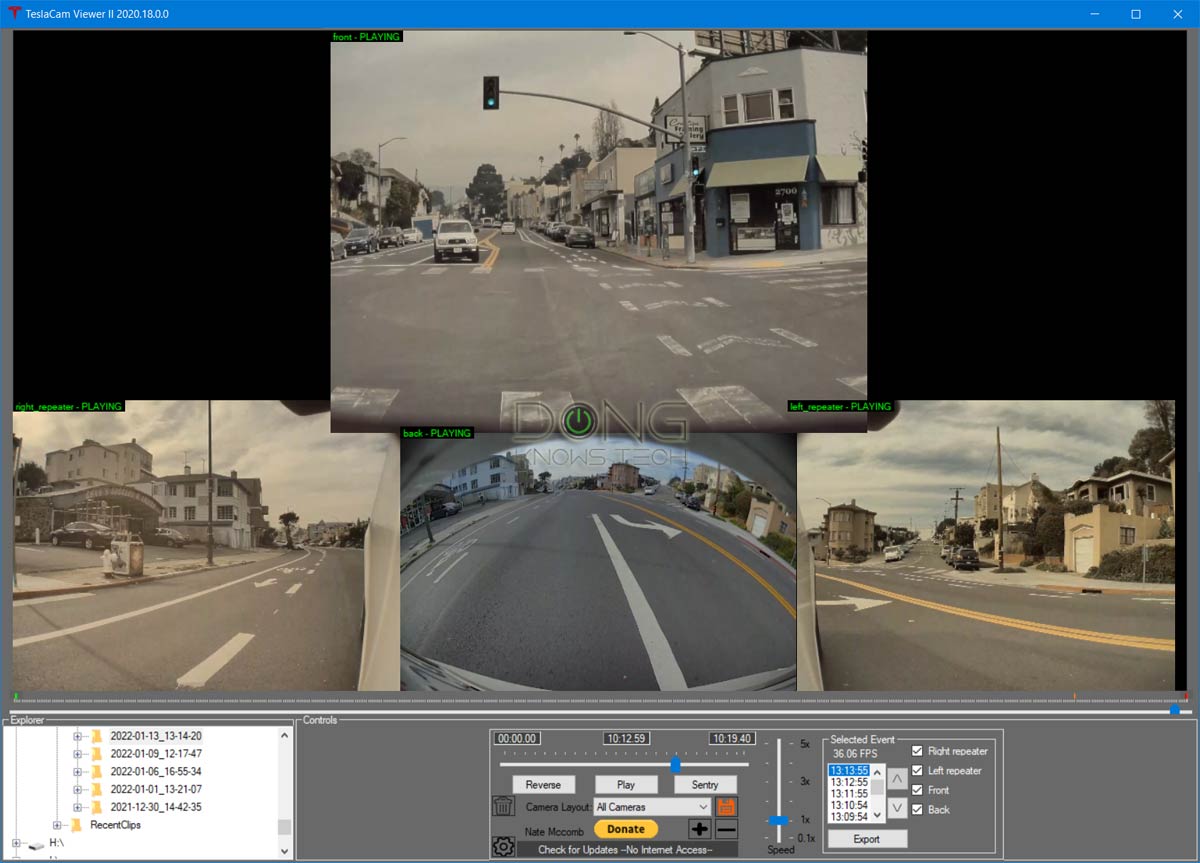The width and height of the screenshot is (1200, 863).
Task: Select event 13:13:55 in the list
Action: pos(849,770)
